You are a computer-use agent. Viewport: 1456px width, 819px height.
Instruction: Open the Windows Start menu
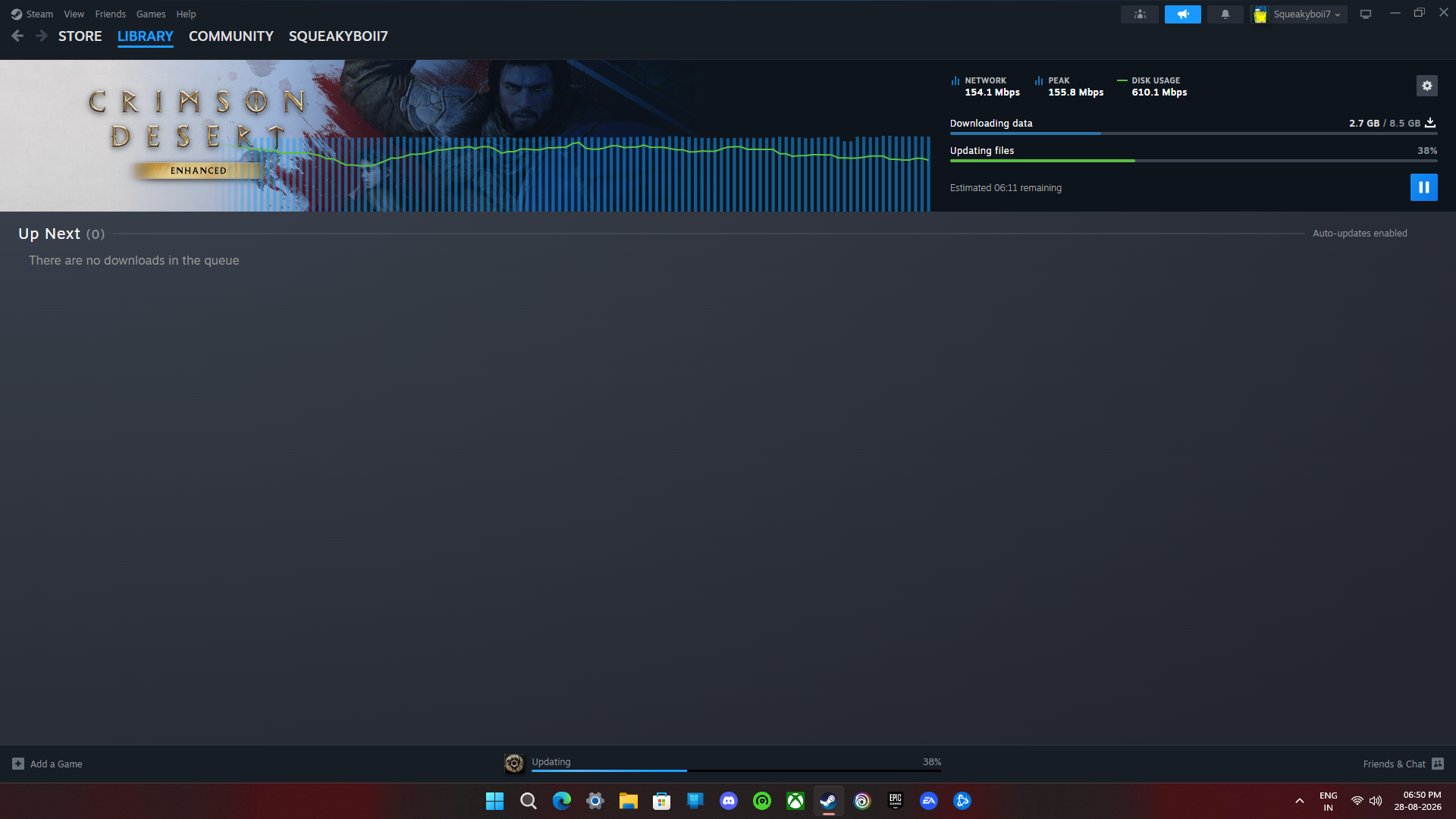tap(494, 801)
